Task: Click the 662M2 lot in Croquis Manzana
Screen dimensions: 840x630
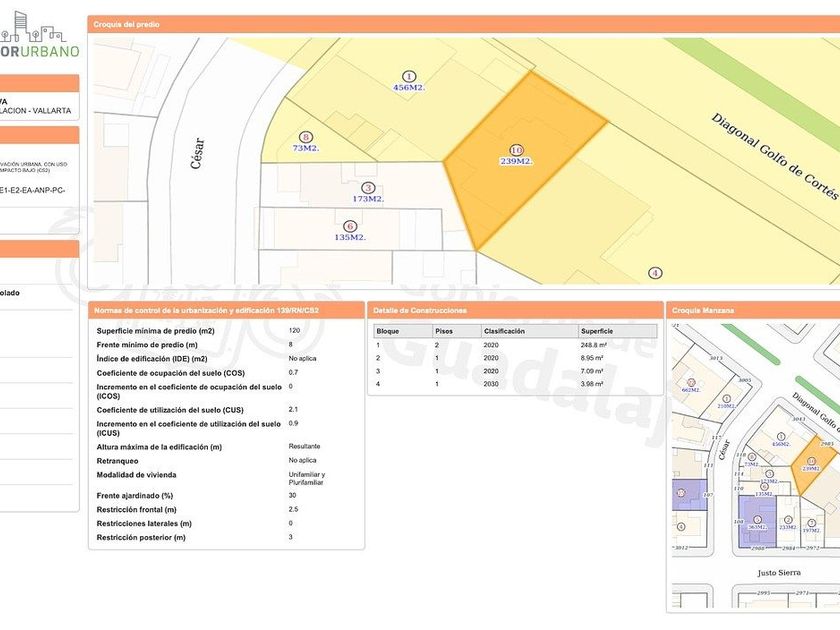Action: (689, 385)
